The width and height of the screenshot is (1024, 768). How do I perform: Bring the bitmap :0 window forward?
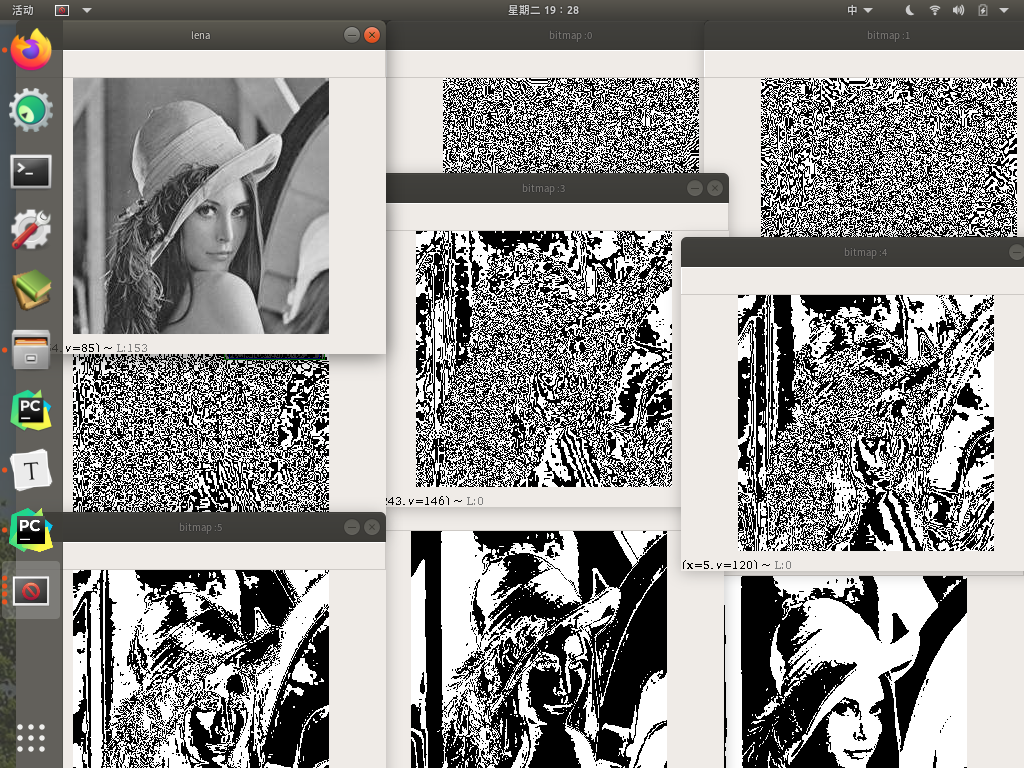570,35
